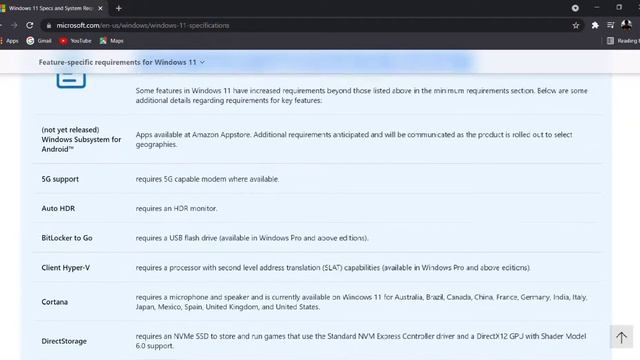Go forward with the forward arrow
The image size is (640, 360).
pos(14,25)
